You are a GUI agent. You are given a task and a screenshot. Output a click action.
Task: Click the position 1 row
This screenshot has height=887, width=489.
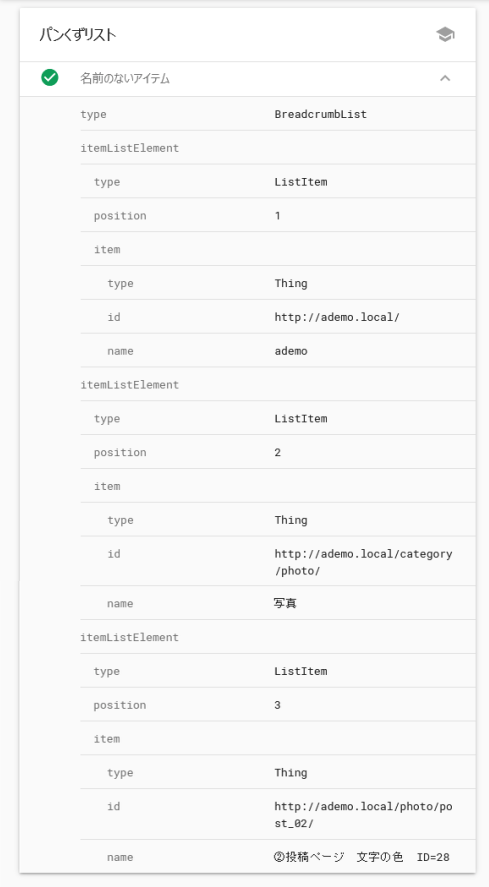284,216
